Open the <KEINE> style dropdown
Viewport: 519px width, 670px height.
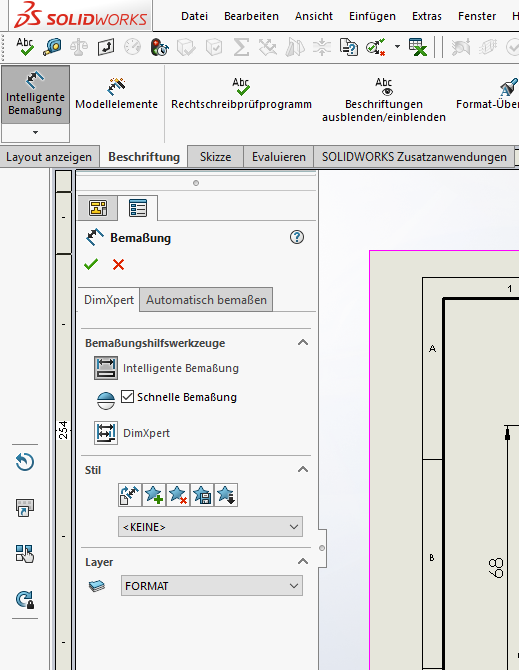[x=211, y=527]
